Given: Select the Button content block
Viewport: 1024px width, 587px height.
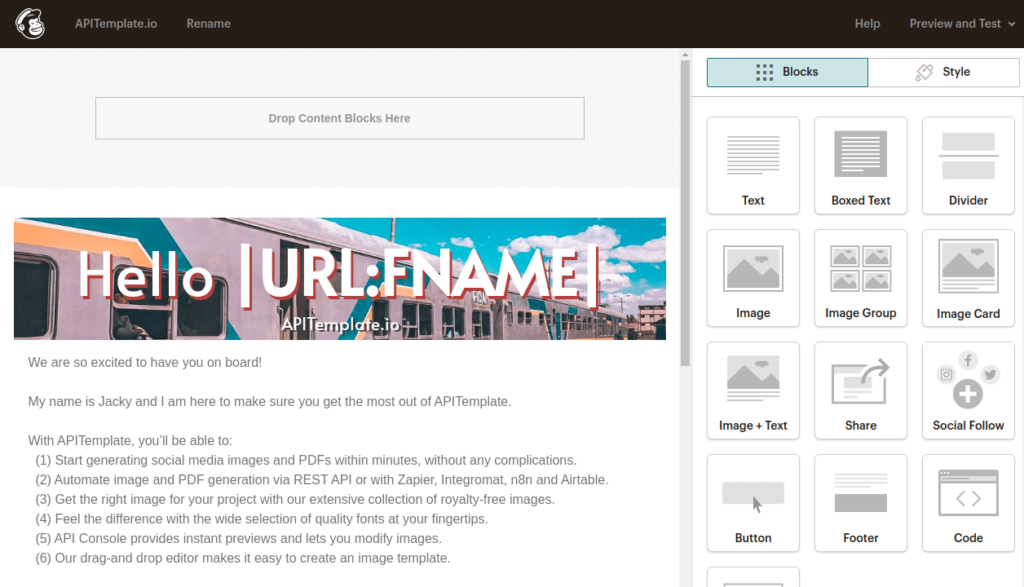Looking at the screenshot, I should [753, 503].
